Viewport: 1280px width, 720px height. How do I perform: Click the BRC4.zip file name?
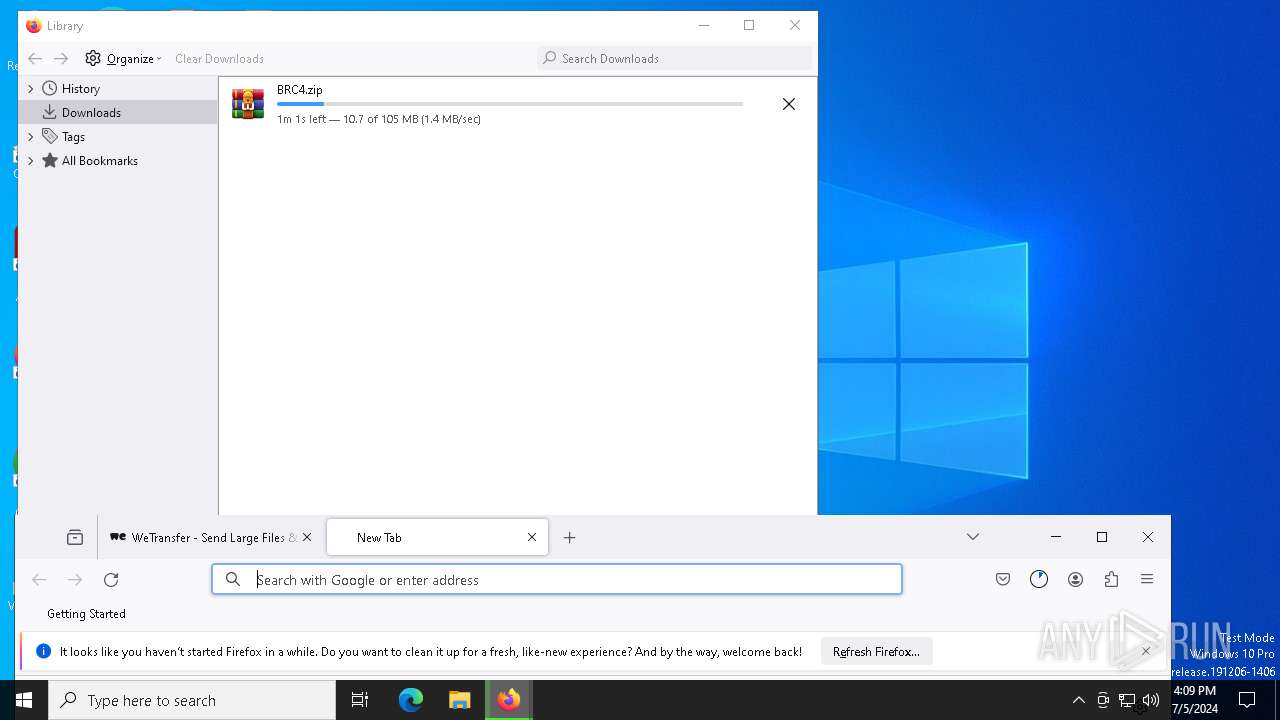point(299,89)
